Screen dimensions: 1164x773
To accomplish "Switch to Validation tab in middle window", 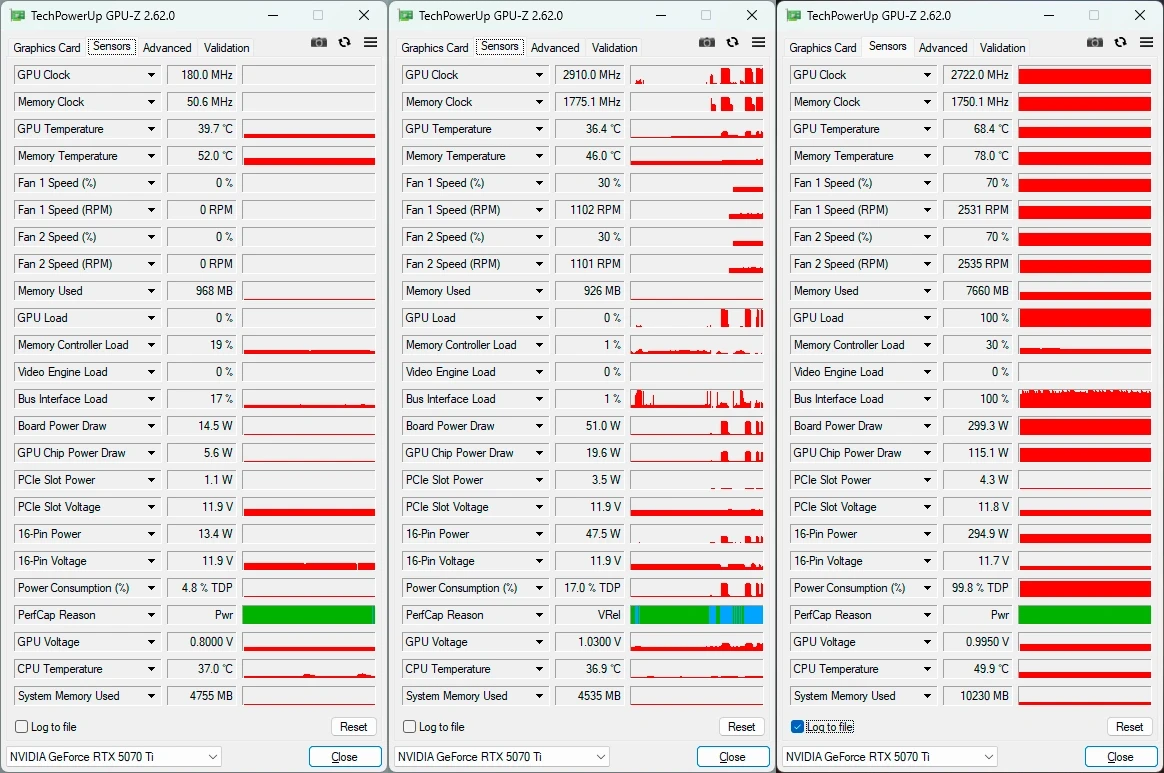I will point(615,48).
